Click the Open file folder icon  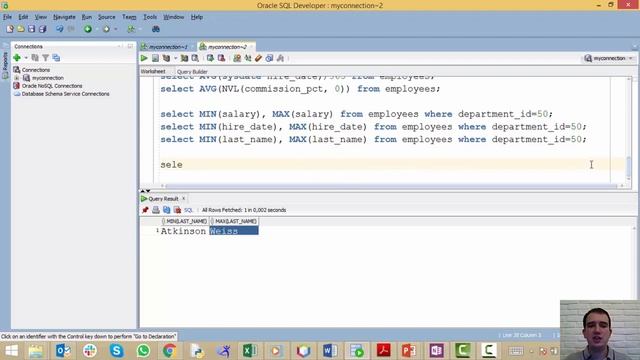coord(20,29)
